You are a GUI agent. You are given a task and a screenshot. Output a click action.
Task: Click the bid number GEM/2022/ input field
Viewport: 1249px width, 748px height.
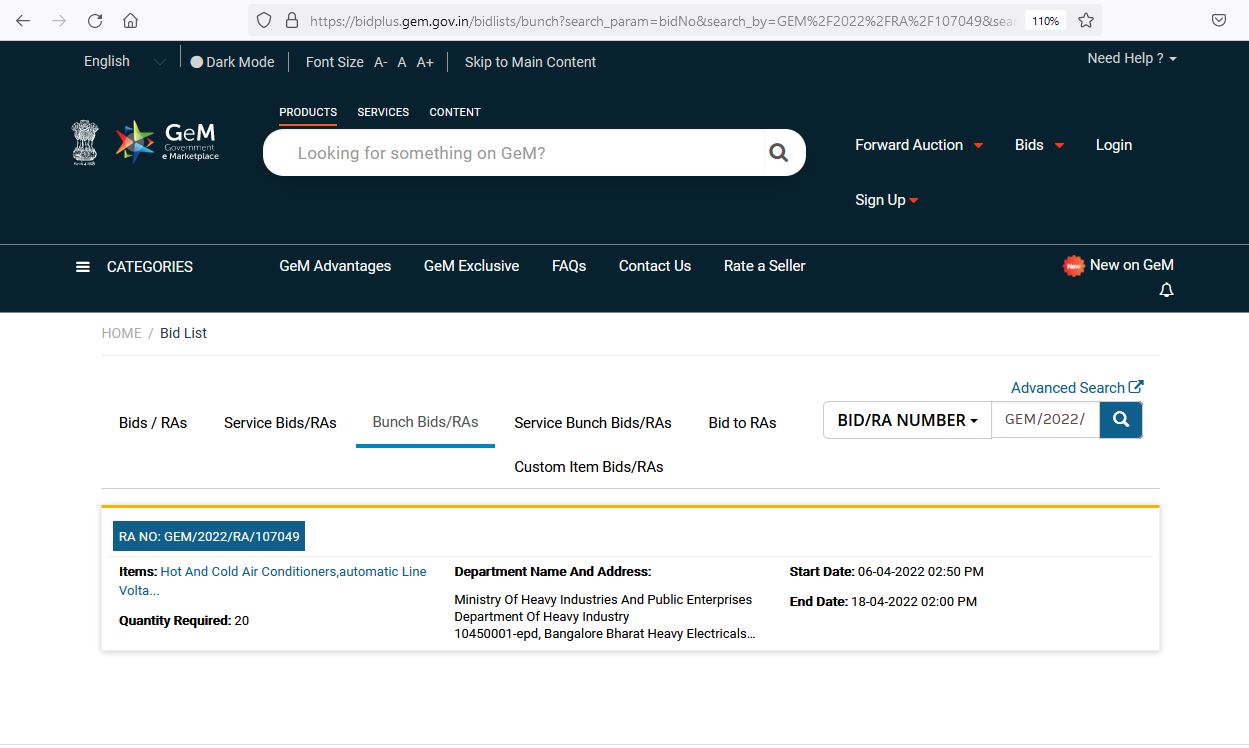point(1045,420)
